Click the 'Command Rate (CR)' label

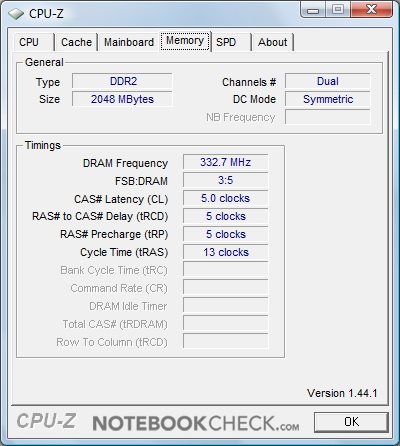coord(119,288)
